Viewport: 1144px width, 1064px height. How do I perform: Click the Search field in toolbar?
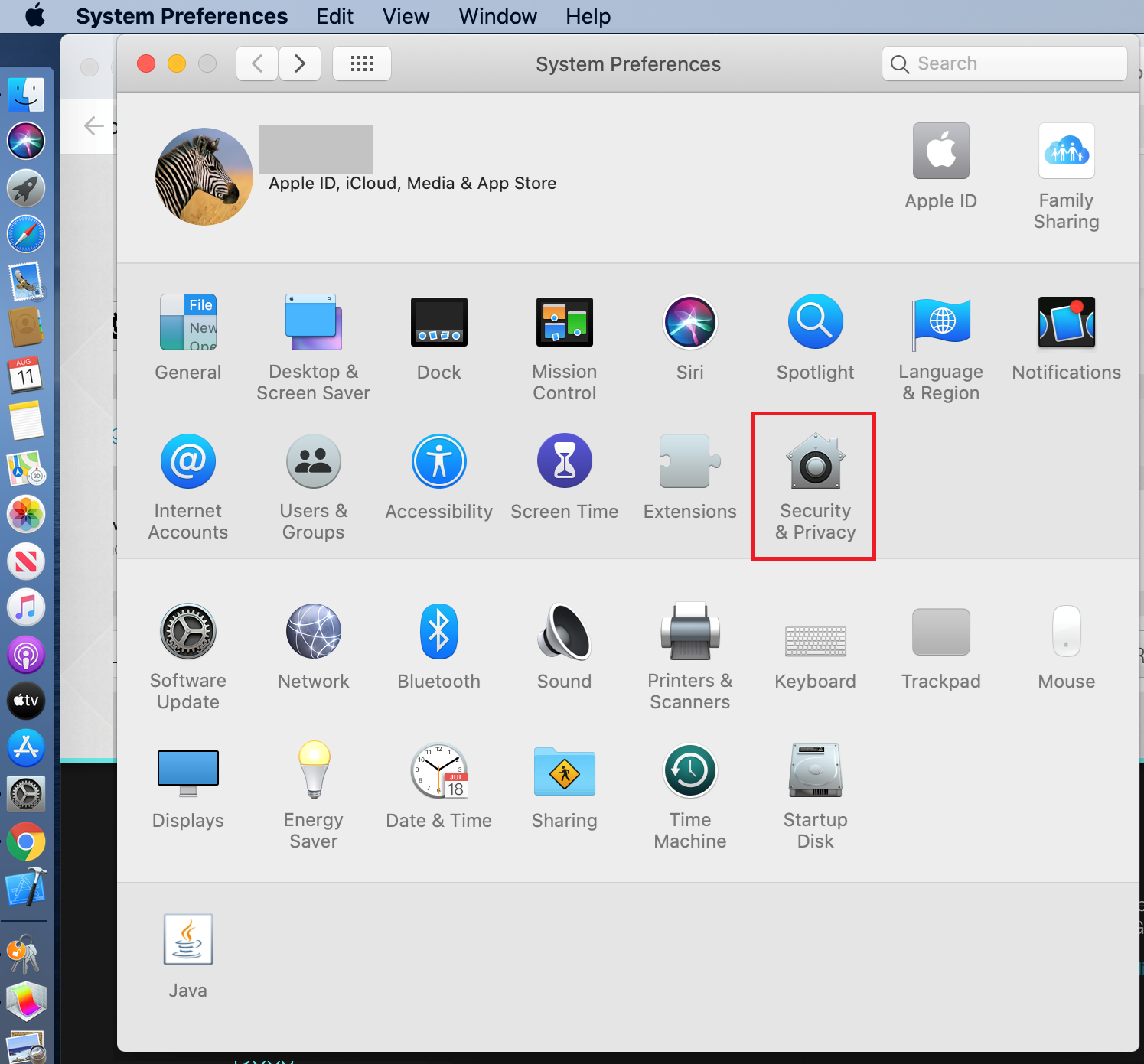(x=1005, y=63)
